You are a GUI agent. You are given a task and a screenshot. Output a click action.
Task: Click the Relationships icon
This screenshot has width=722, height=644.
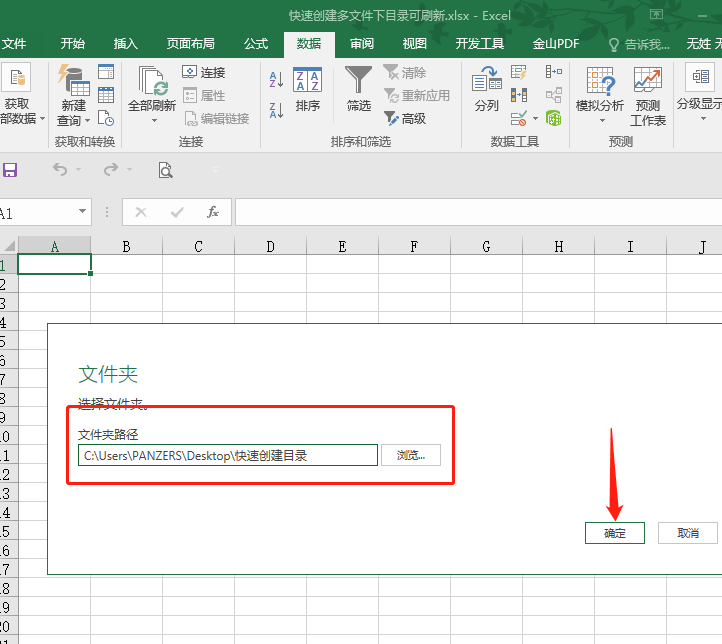(553, 96)
